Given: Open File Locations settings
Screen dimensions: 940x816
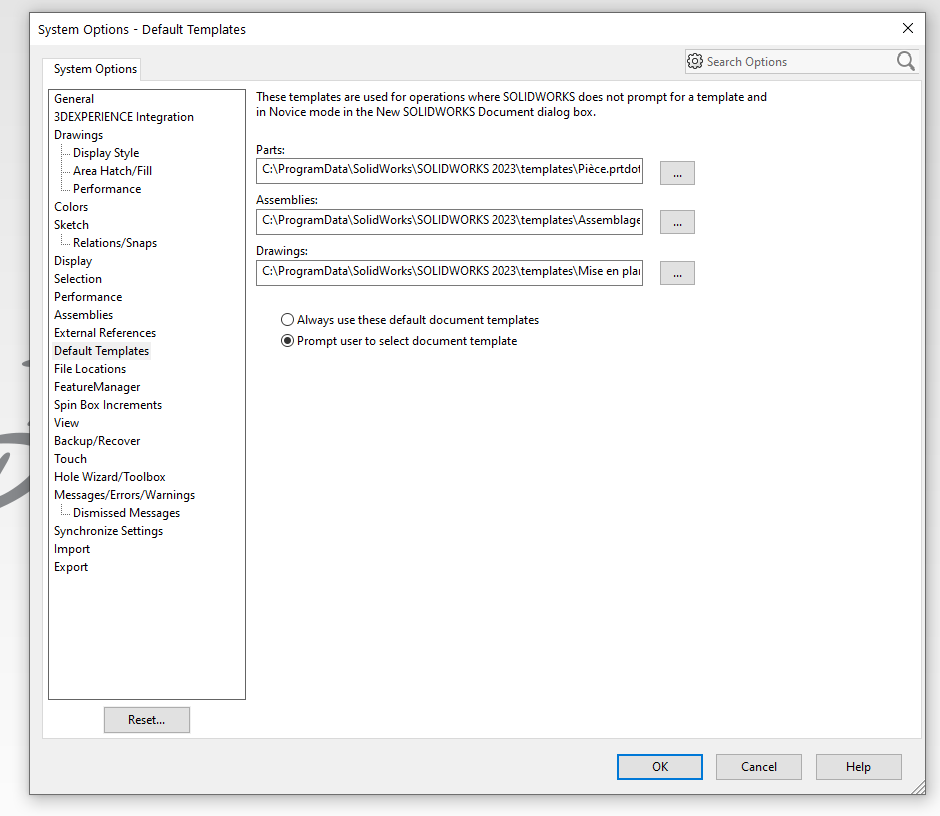Looking at the screenshot, I should 90,368.
